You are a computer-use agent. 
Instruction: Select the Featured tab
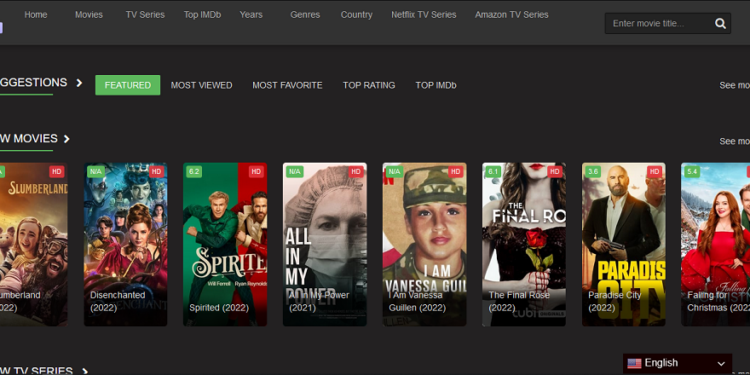128,85
